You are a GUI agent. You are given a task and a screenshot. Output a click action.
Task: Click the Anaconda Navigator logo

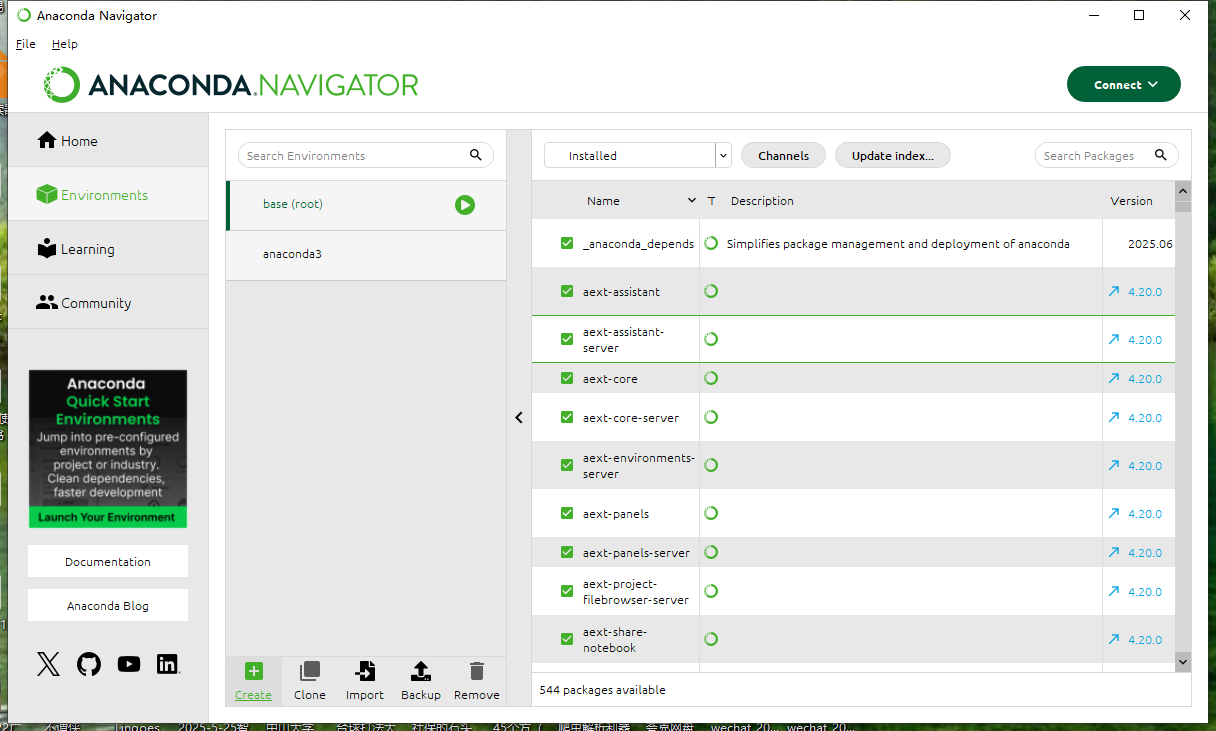pos(231,85)
